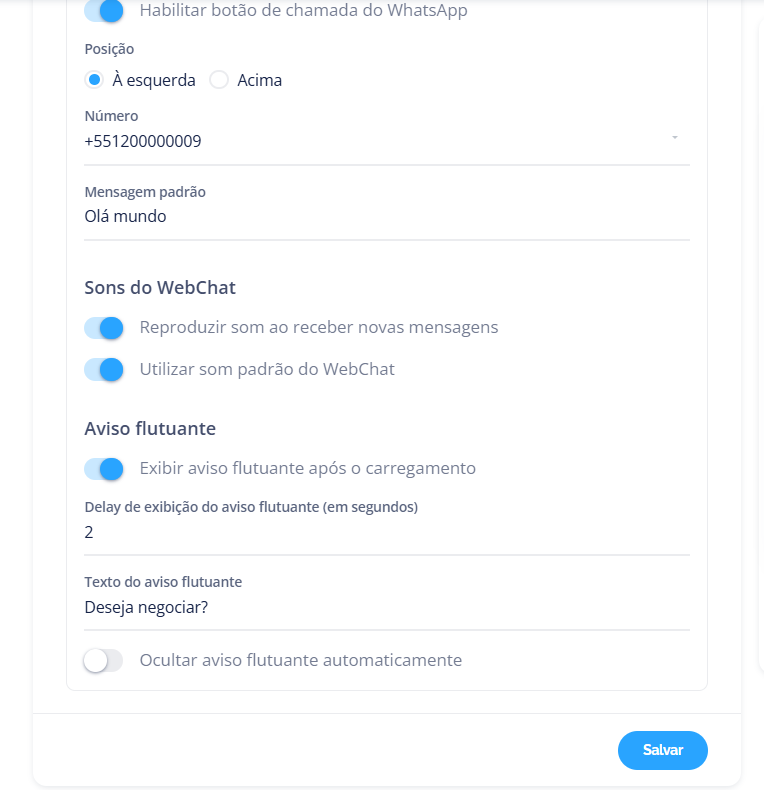764x790 pixels.
Task: Click the 'À esquerda' label text
Action: [x=154, y=81]
